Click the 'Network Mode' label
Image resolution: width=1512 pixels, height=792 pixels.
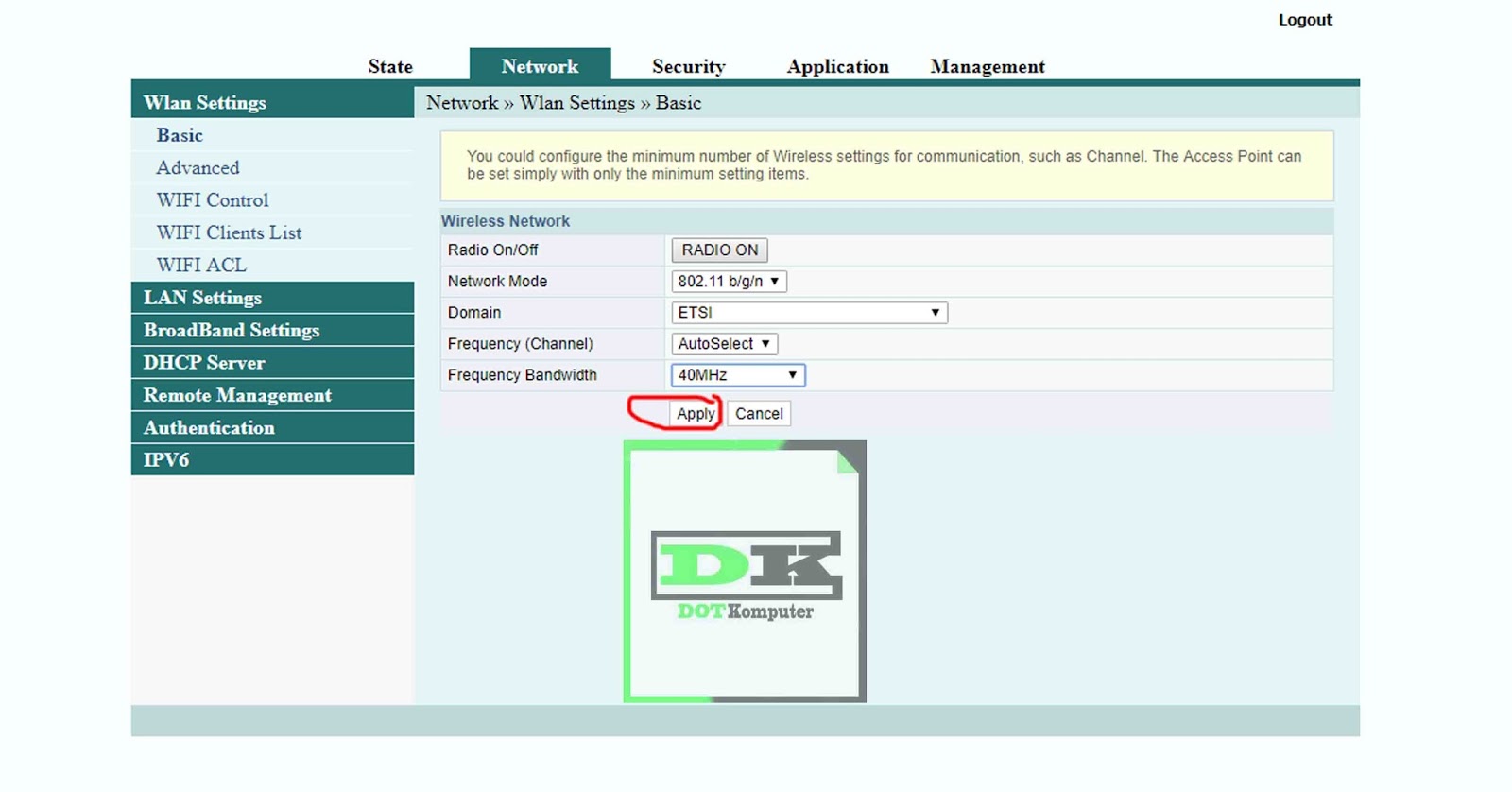point(497,282)
